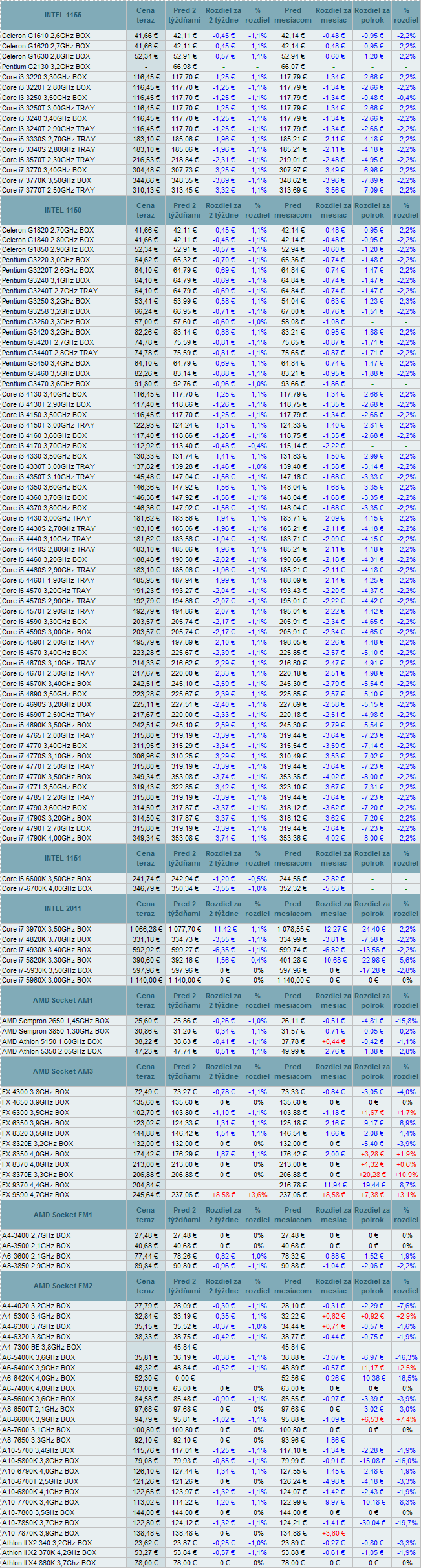Select row name Core i7 4770K 3,50GHz BOX
The image size is (421, 1568).
47,777
